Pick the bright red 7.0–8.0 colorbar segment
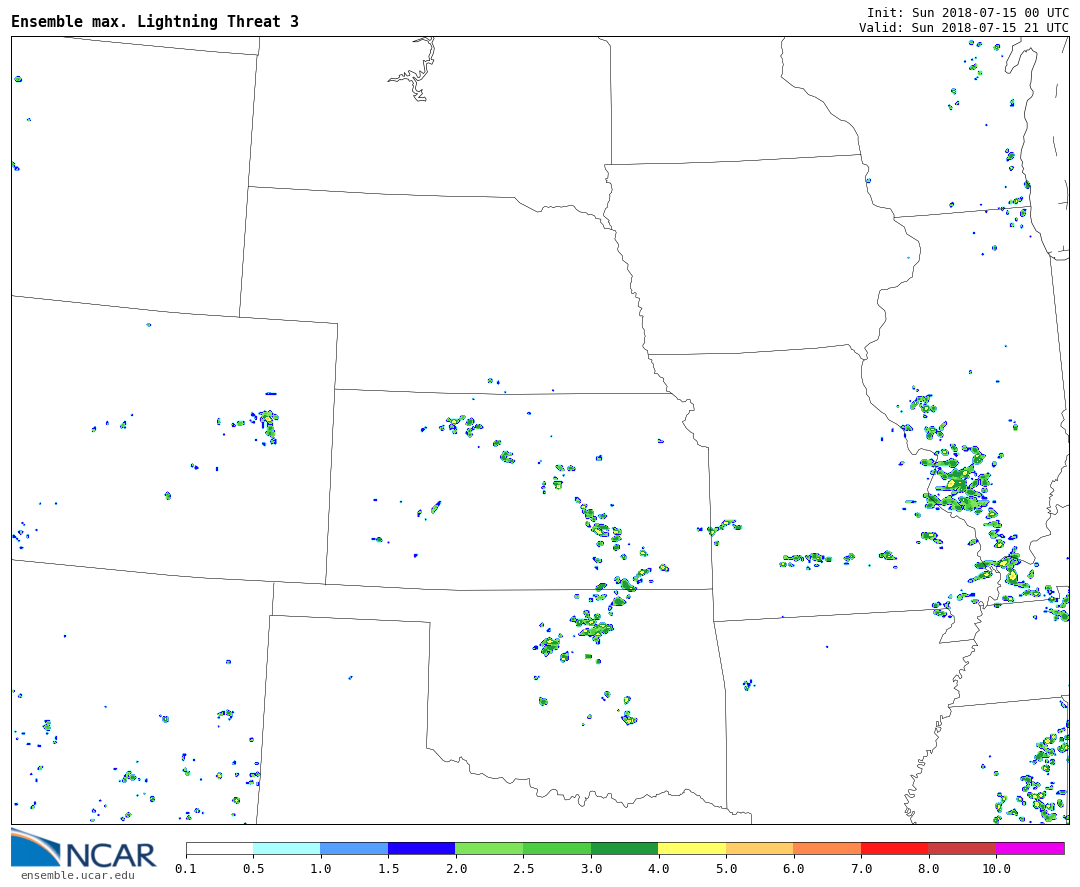Viewport: 1080px width, 887px height. pos(894,848)
